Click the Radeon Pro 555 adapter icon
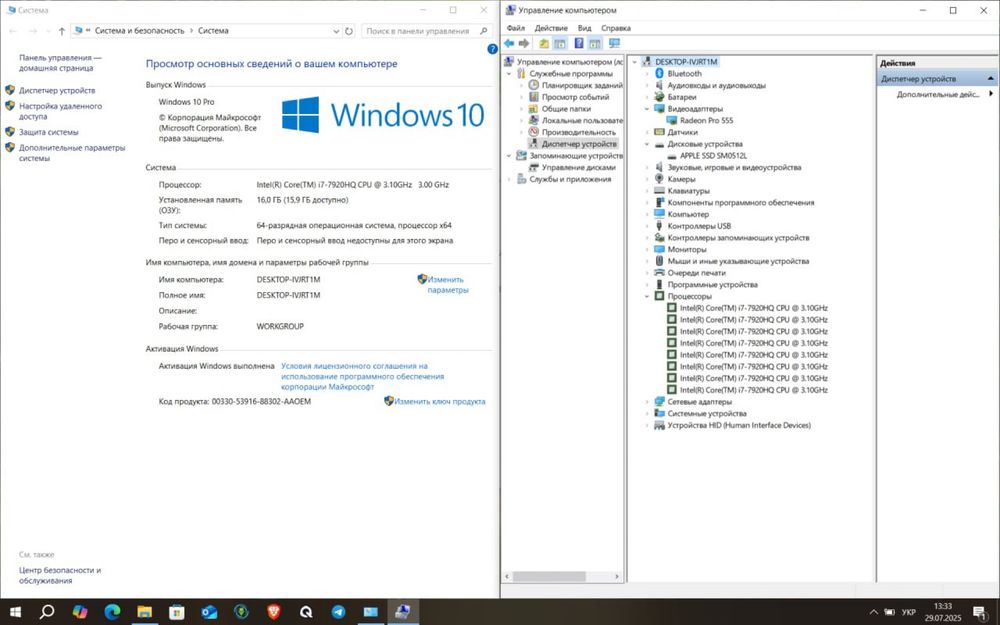Image resolution: width=1000 pixels, height=625 pixels. coord(672,121)
